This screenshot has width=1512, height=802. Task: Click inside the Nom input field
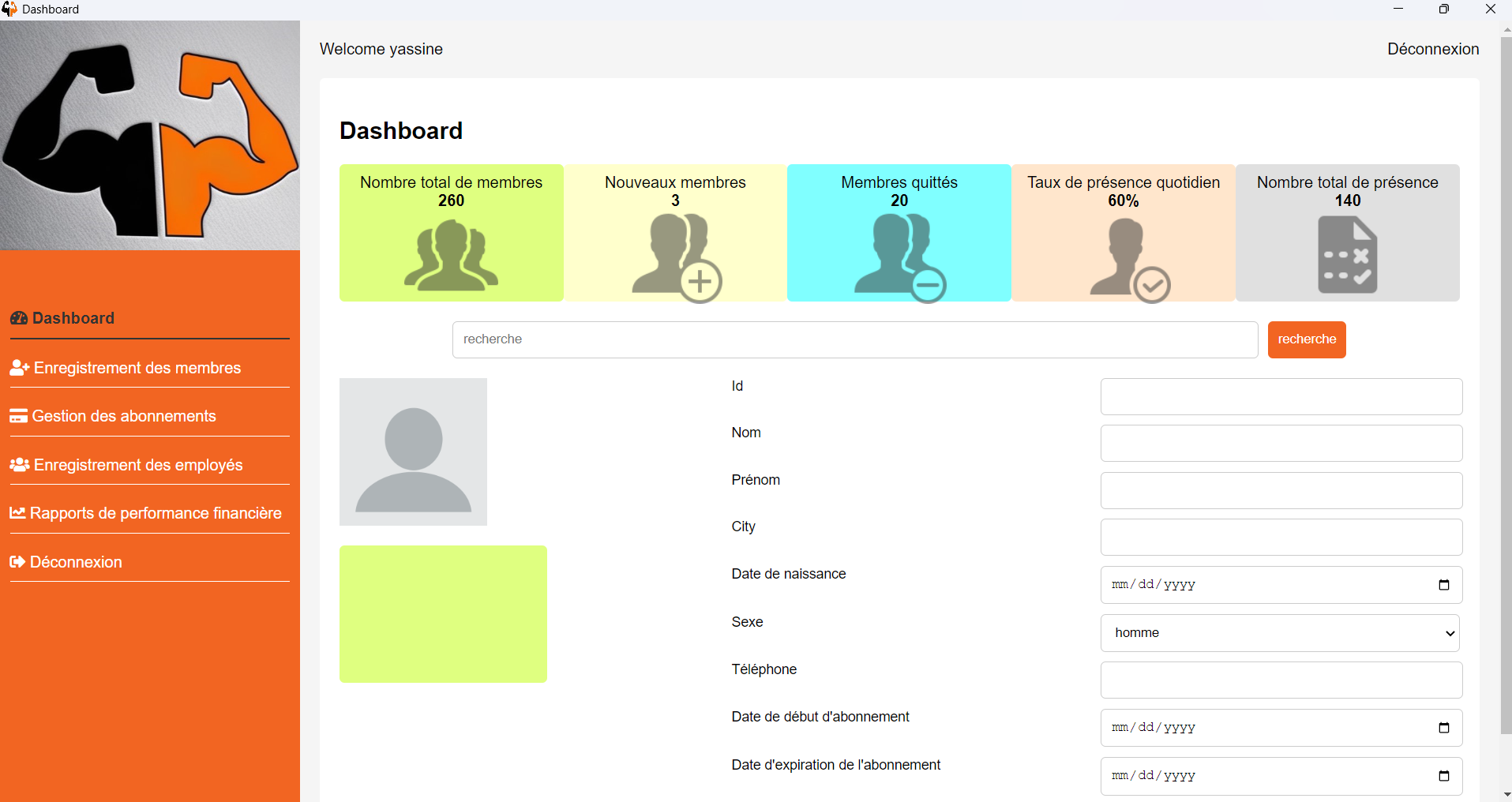click(x=1279, y=443)
